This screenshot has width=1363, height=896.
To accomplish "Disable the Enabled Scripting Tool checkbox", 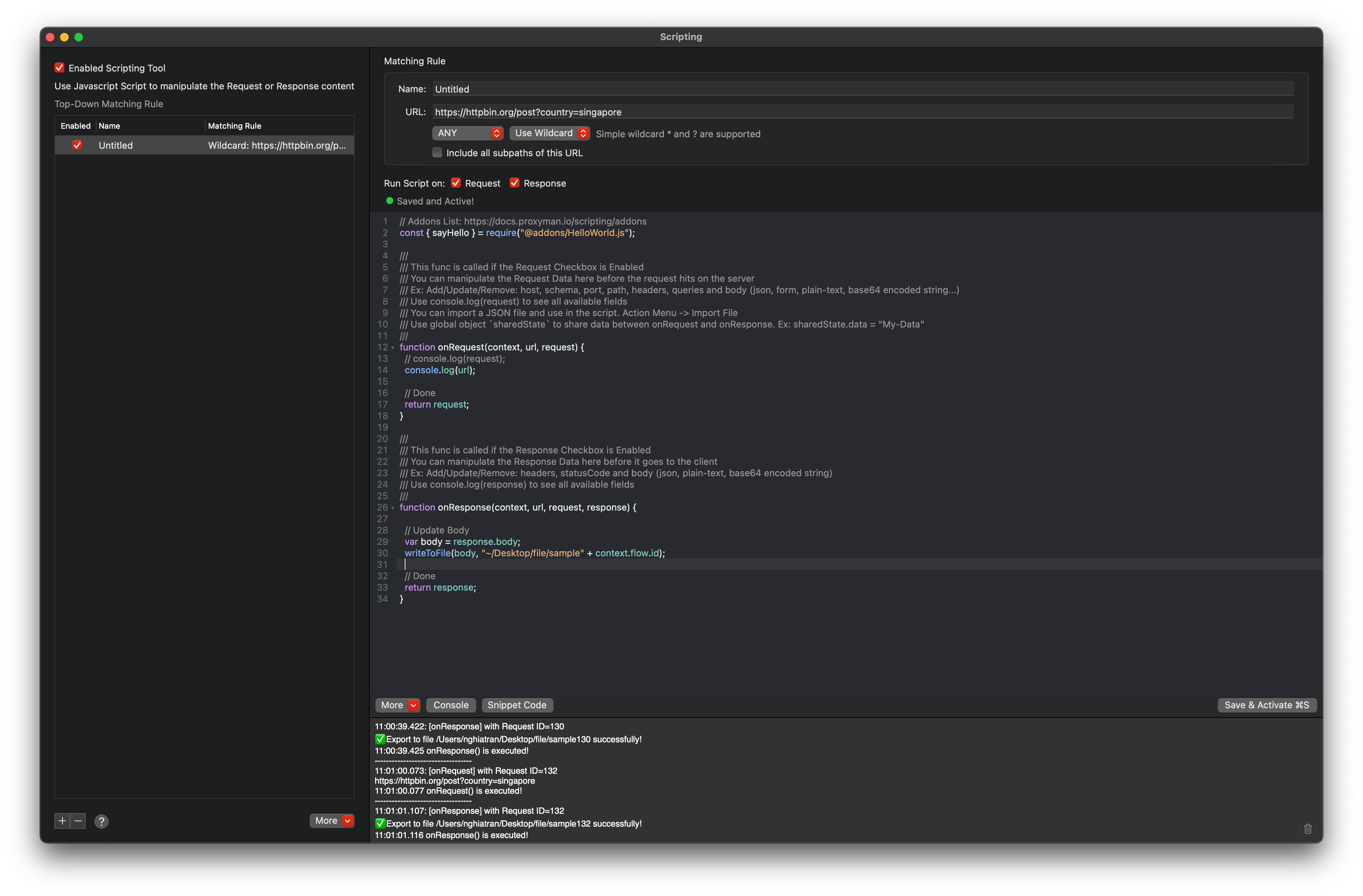I will click(x=60, y=68).
